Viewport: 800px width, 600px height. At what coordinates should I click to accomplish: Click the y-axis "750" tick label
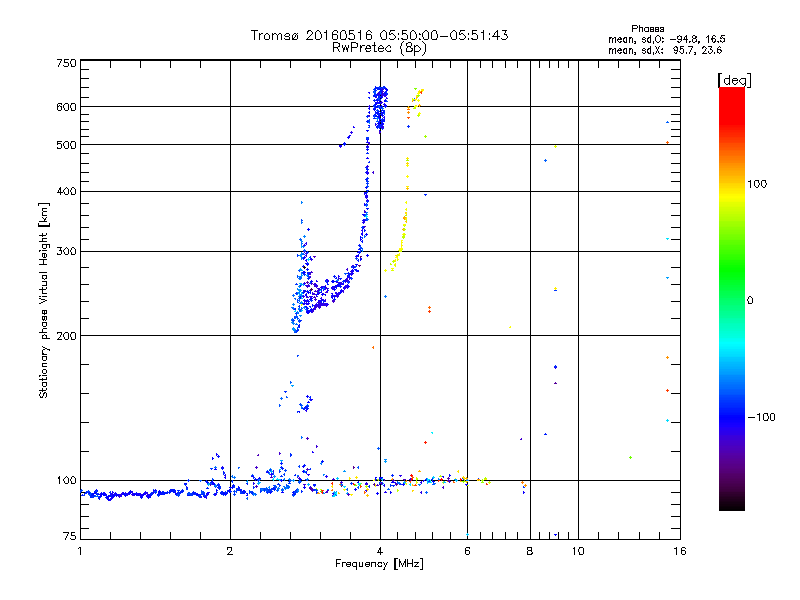click(66, 63)
